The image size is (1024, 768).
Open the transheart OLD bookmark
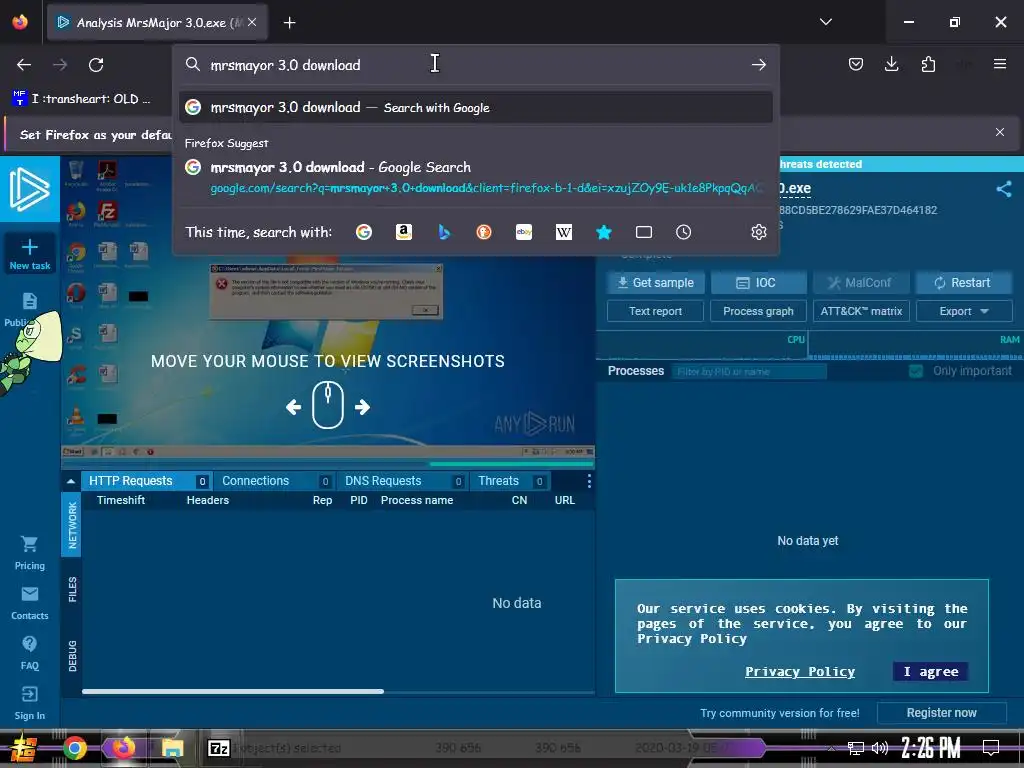[81, 99]
